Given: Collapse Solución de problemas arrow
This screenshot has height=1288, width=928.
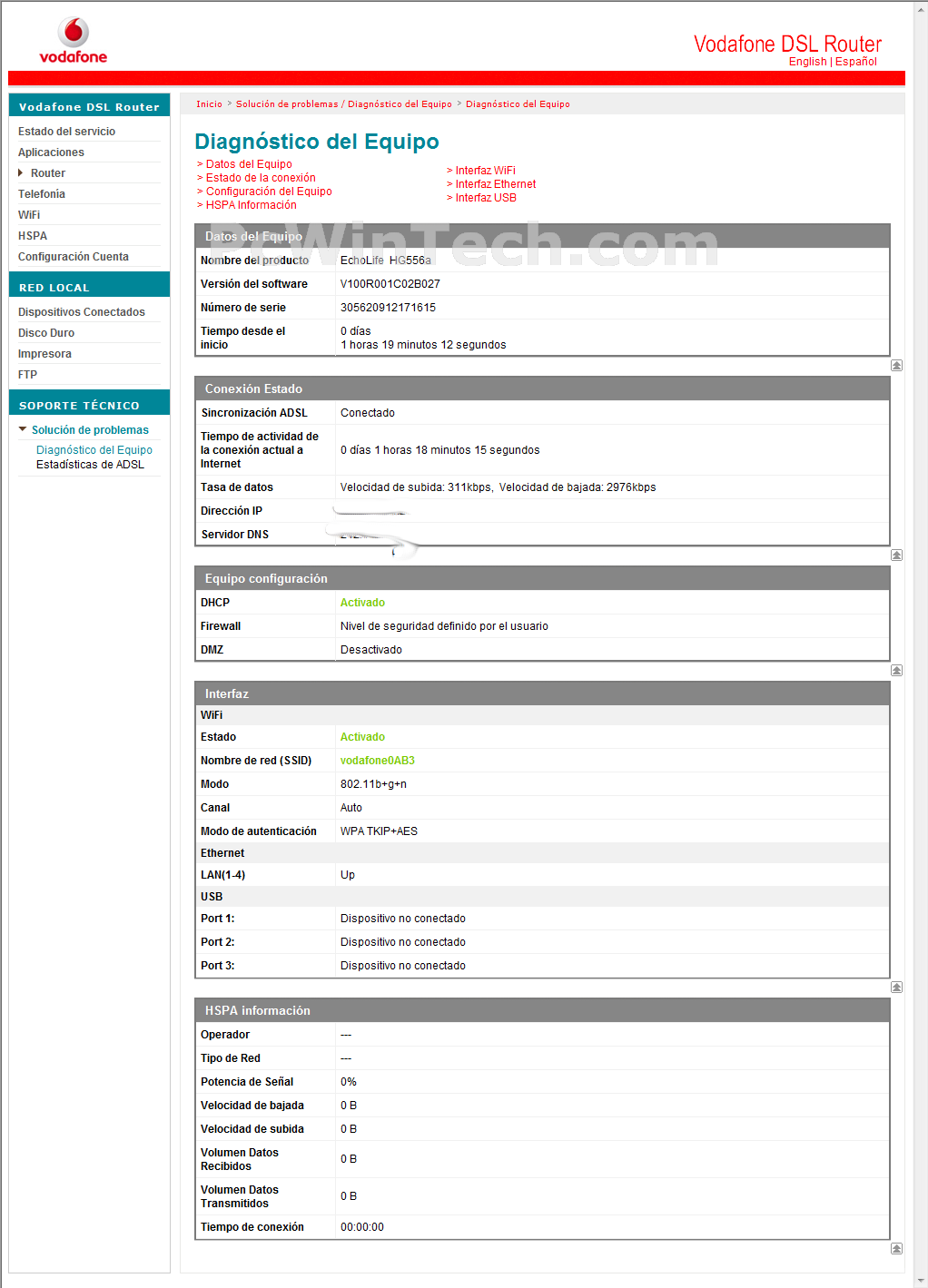Looking at the screenshot, I should pyautogui.click(x=23, y=429).
